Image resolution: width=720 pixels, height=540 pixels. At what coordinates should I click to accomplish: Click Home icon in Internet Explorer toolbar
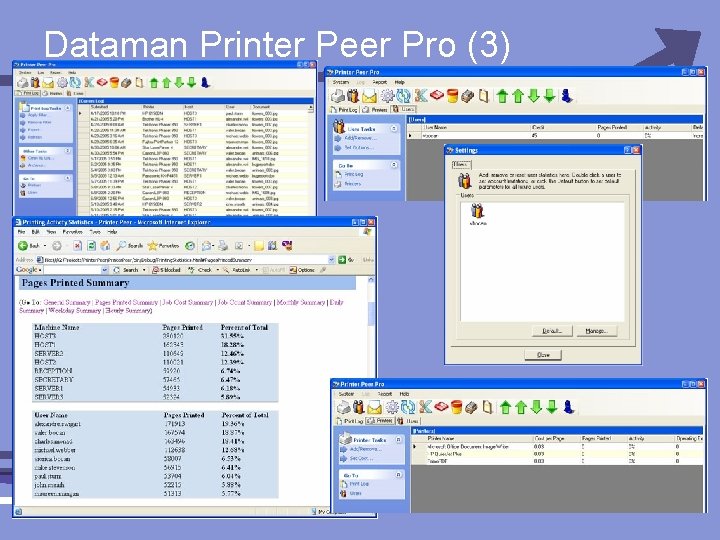[x=105, y=246]
